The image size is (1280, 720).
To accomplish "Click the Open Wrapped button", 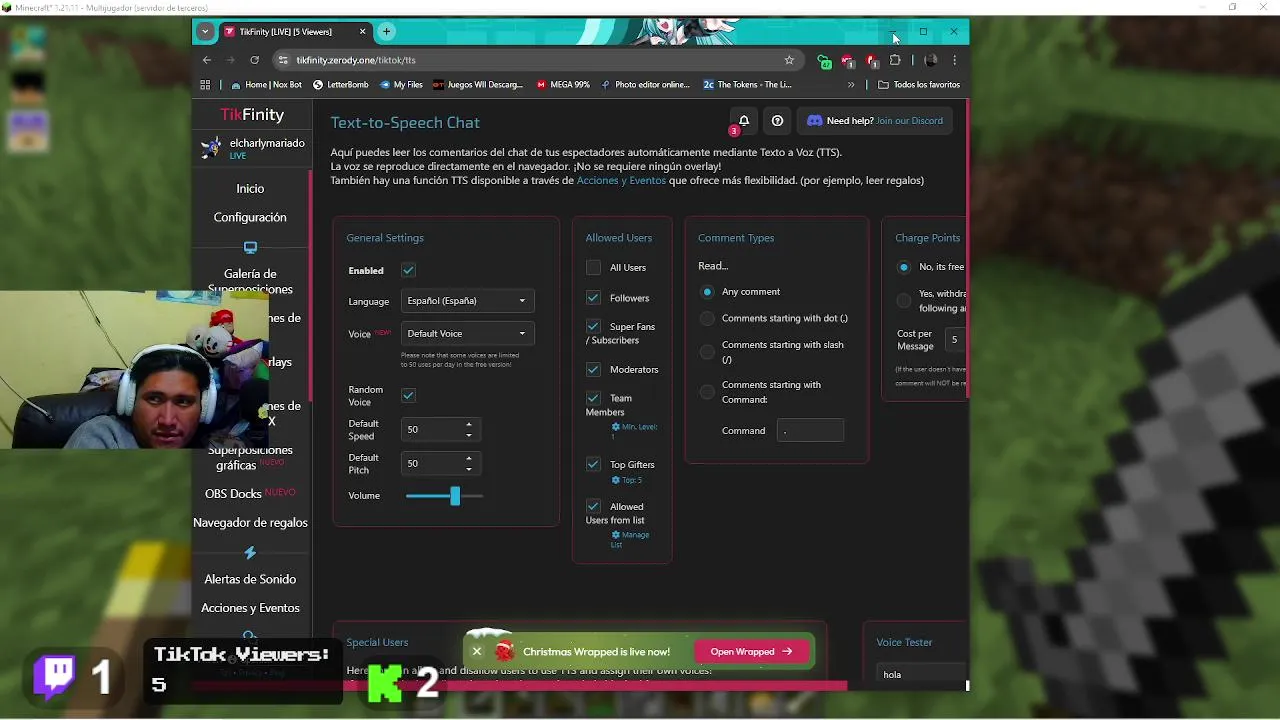I will pyautogui.click(x=751, y=651).
